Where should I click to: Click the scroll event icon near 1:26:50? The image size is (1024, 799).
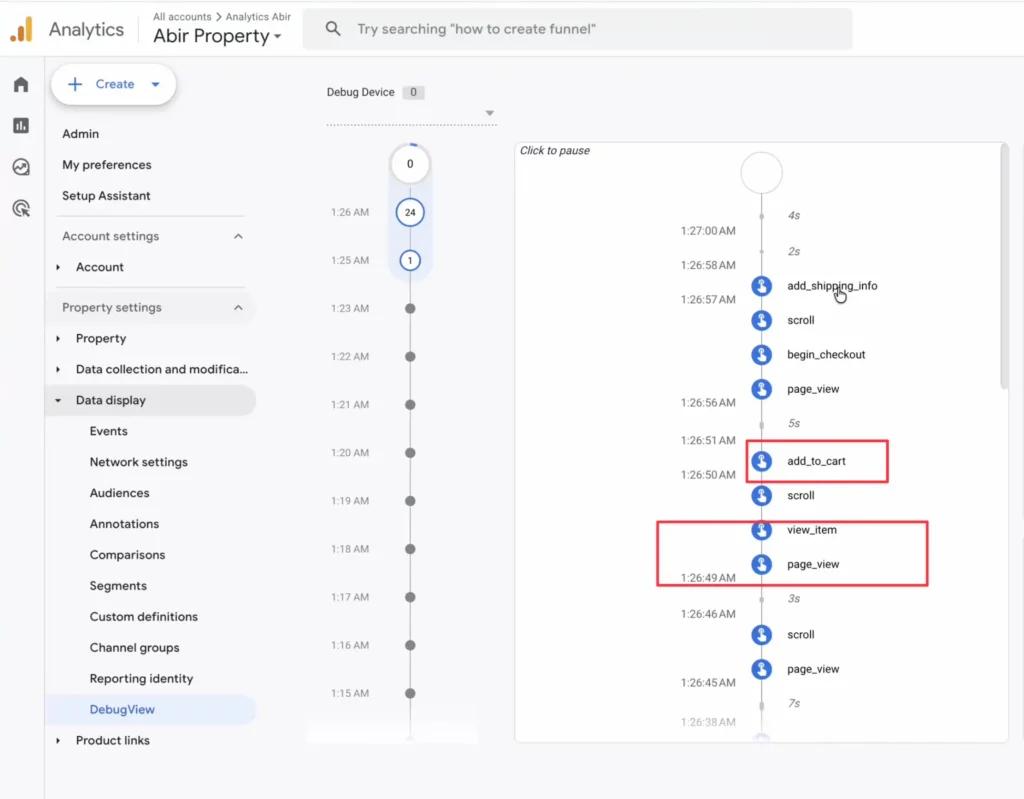[x=762, y=496]
